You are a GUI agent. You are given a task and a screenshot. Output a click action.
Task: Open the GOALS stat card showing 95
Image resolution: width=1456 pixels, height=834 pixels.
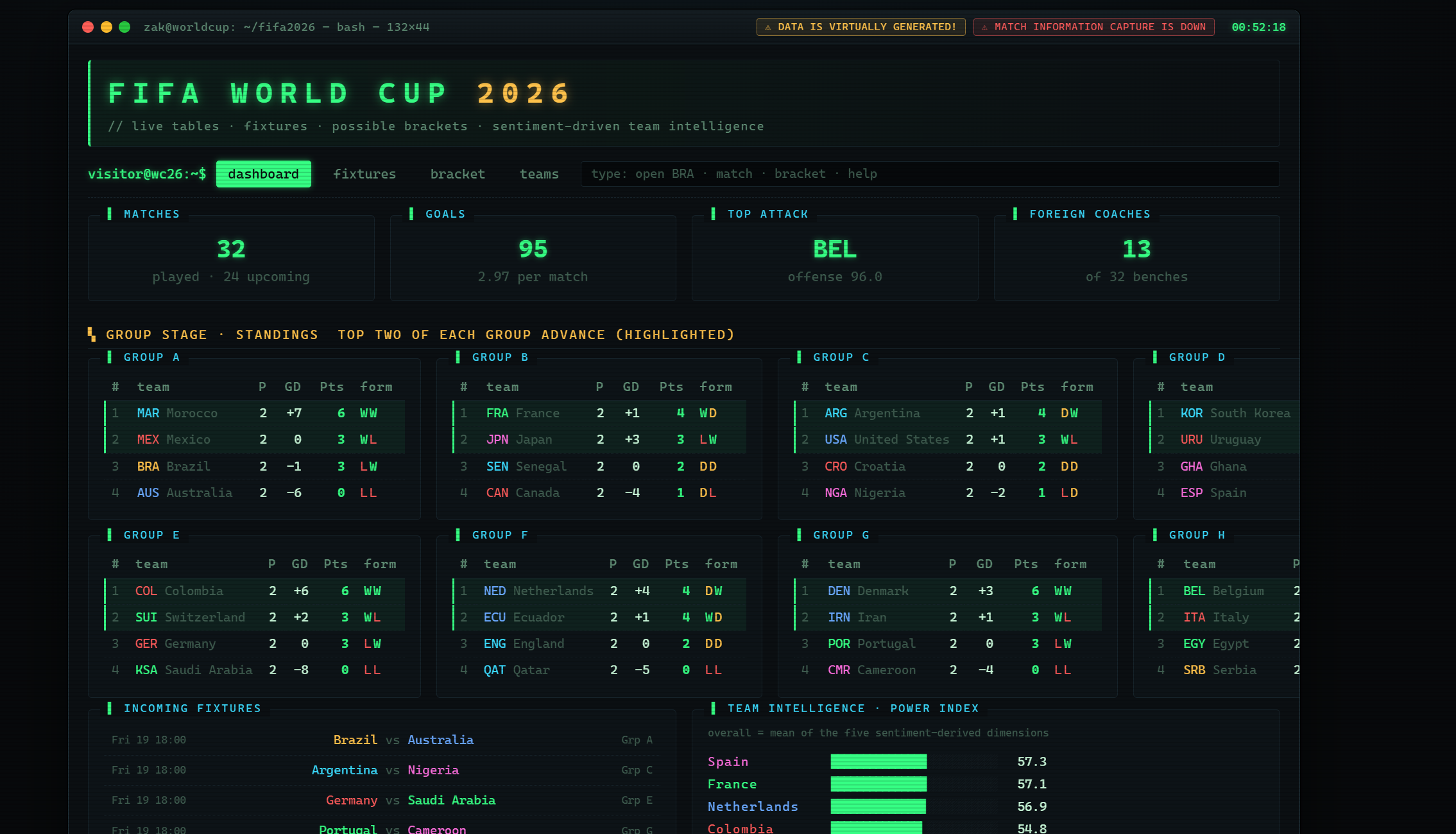533,258
